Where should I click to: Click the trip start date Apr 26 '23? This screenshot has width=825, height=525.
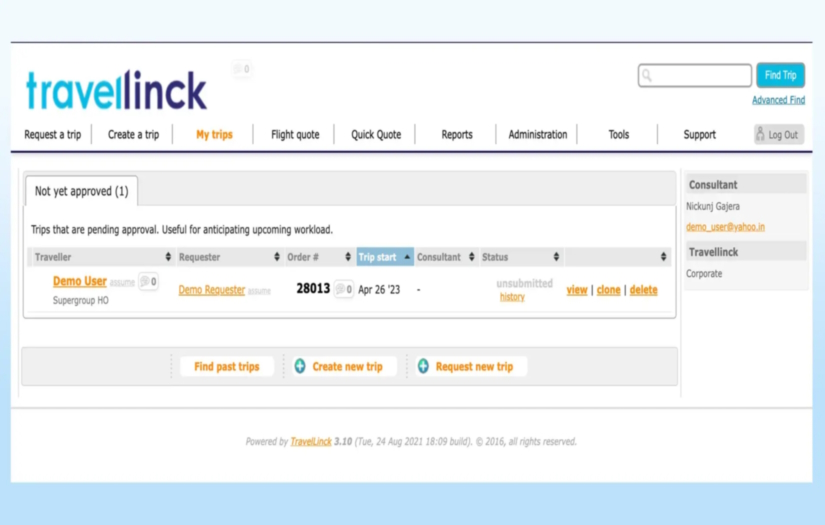point(379,289)
